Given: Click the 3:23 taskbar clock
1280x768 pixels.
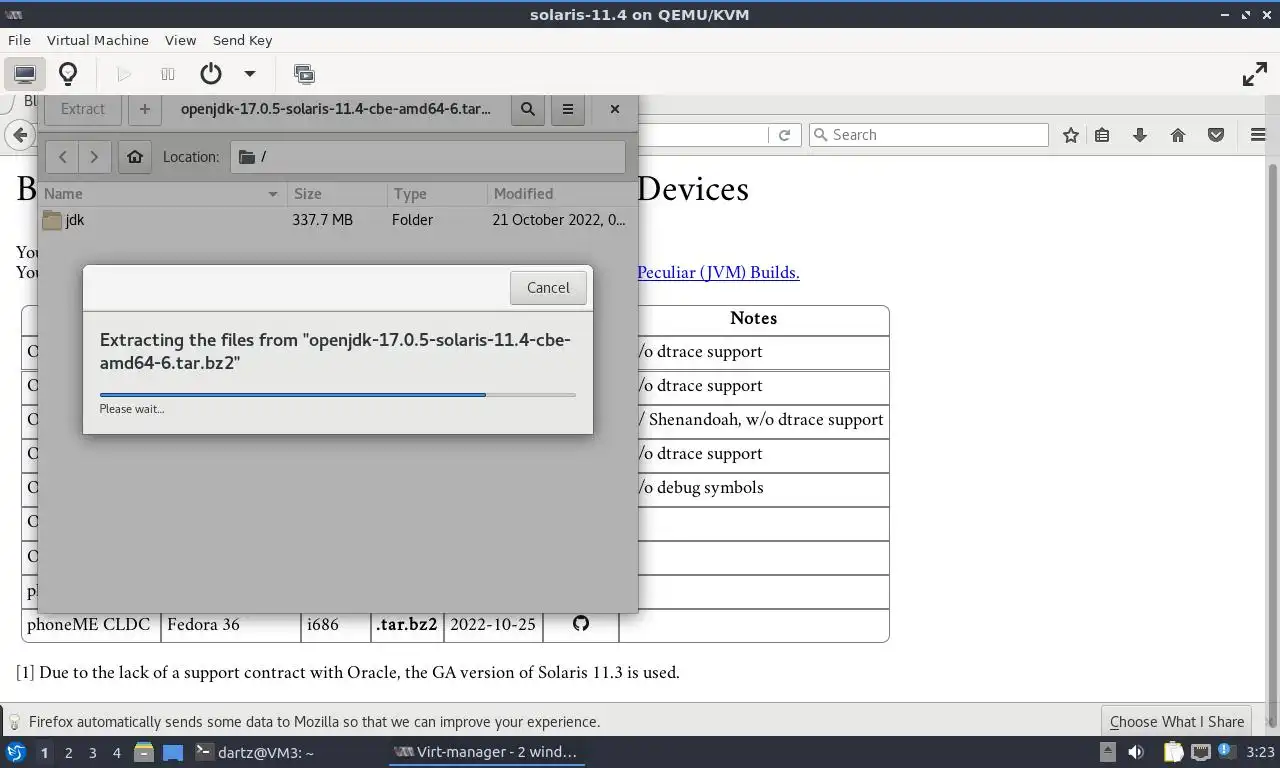Looking at the screenshot, I should [x=1261, y=752].
